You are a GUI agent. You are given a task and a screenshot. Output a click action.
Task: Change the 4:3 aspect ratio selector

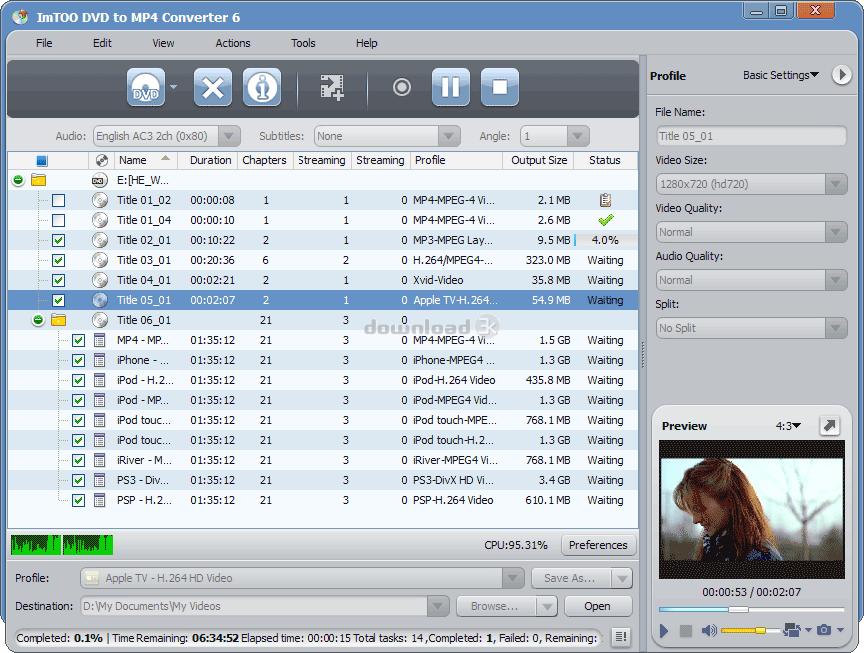tap(789, 426)
